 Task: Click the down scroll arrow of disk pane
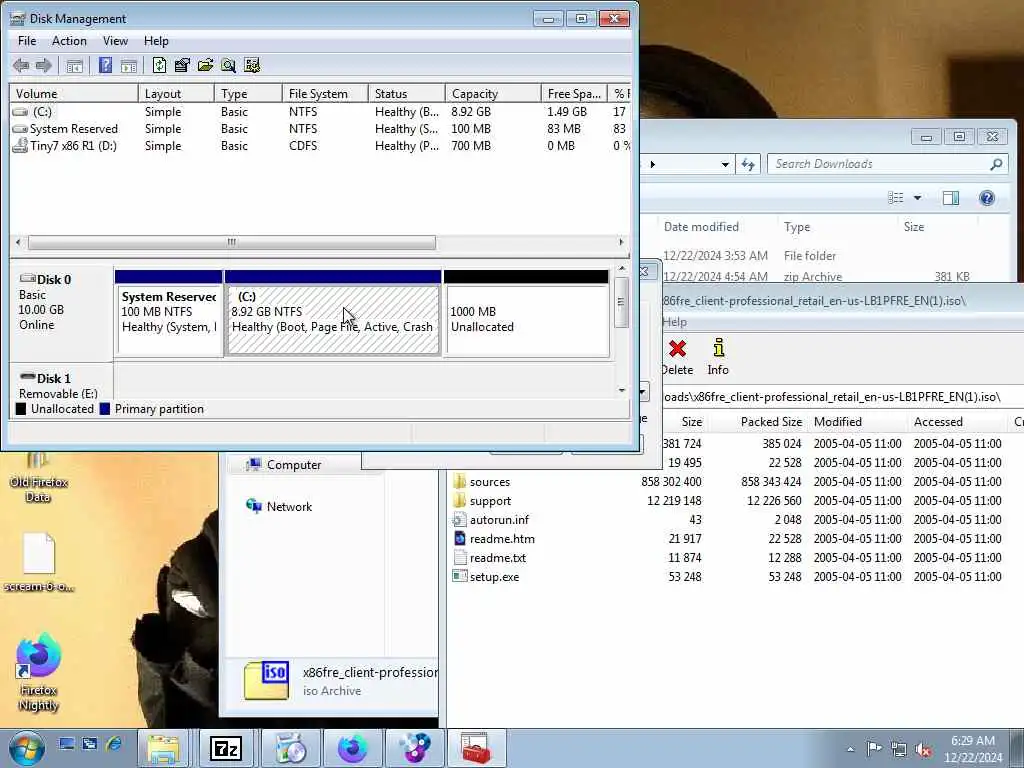click(622, 391)
